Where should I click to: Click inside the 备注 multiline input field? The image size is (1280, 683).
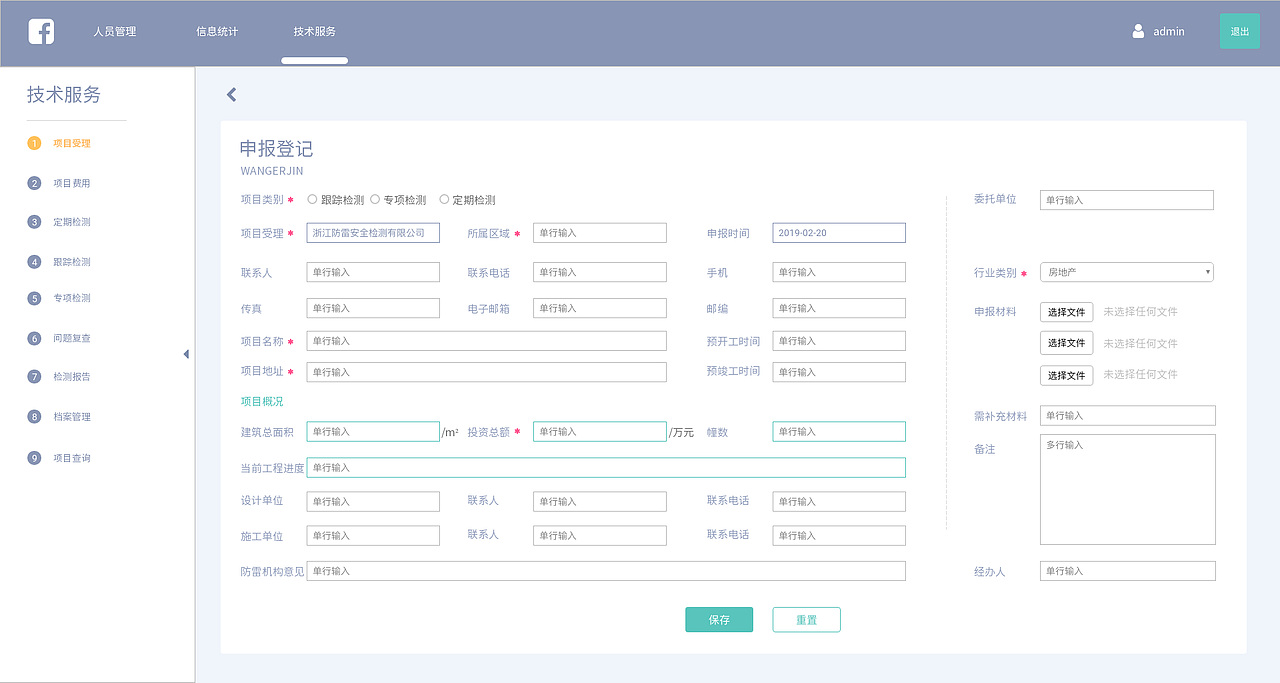(x=1127, y=488)
